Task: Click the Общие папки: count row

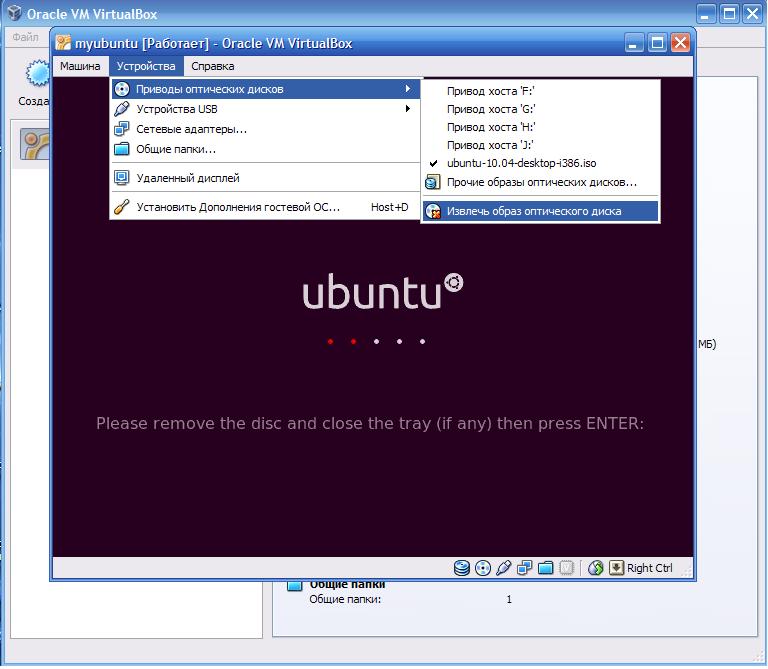Action: click(410, 599)
